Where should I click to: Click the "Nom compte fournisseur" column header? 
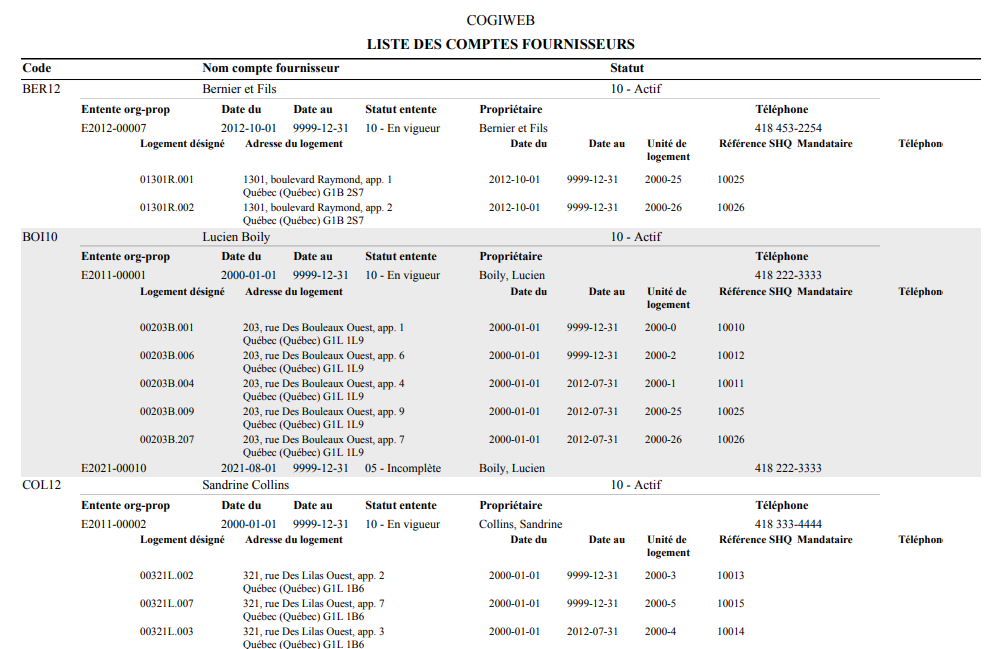[270, 68]
